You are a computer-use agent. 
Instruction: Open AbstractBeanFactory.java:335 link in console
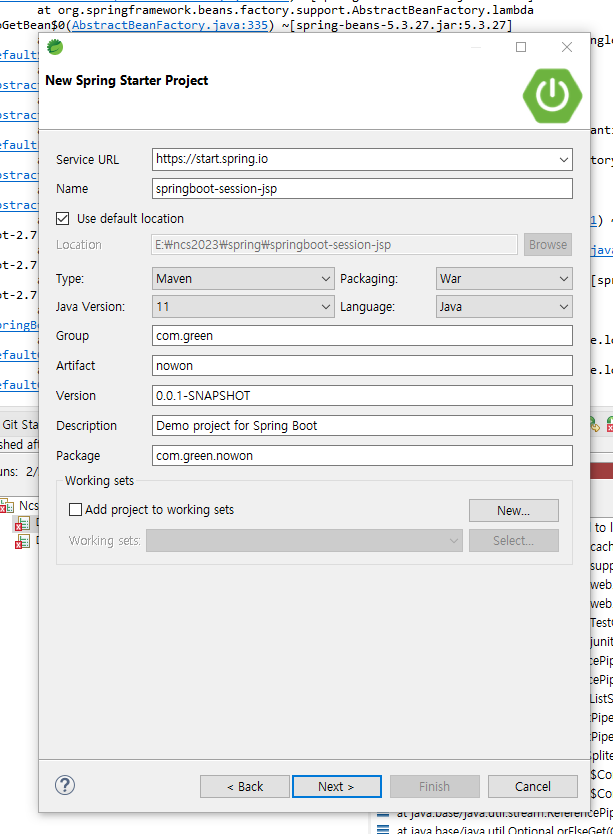[x=170, y=25]
